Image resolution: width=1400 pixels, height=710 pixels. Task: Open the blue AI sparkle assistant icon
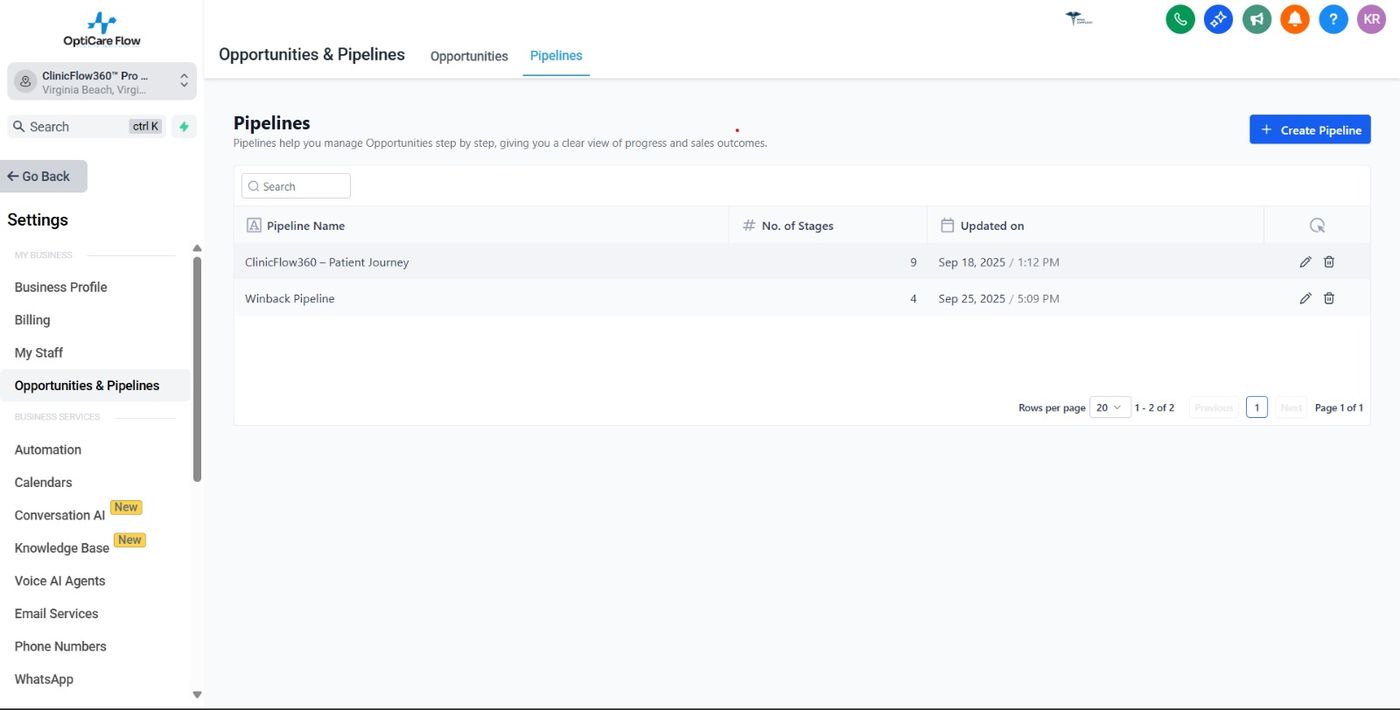click(x=1218, y=19)
